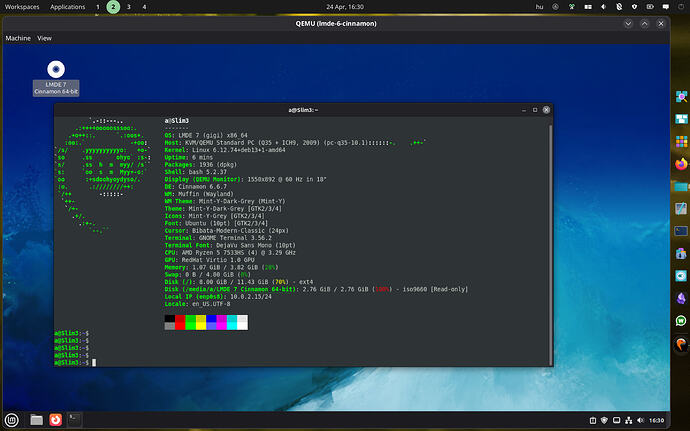690x431 pixels.
Task: Click the terminal vertical scrollbar
Action: tap(550, 244)
